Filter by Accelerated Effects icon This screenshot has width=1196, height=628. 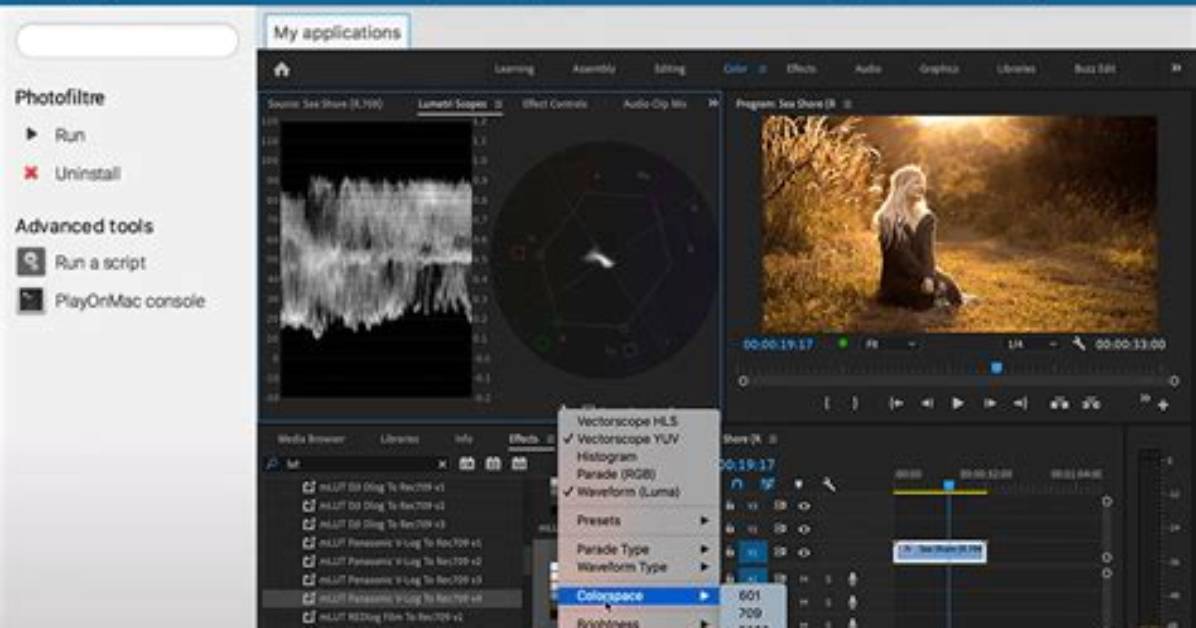click(467, 464)
